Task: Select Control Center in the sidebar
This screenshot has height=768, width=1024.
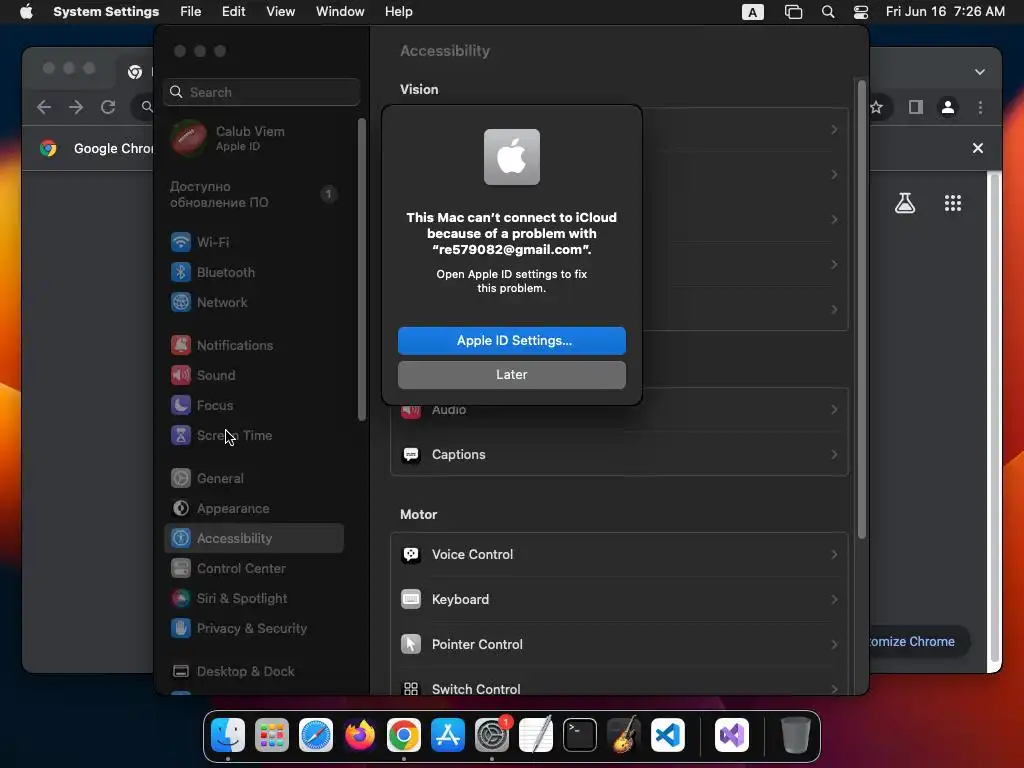Action: coord(253,569)
